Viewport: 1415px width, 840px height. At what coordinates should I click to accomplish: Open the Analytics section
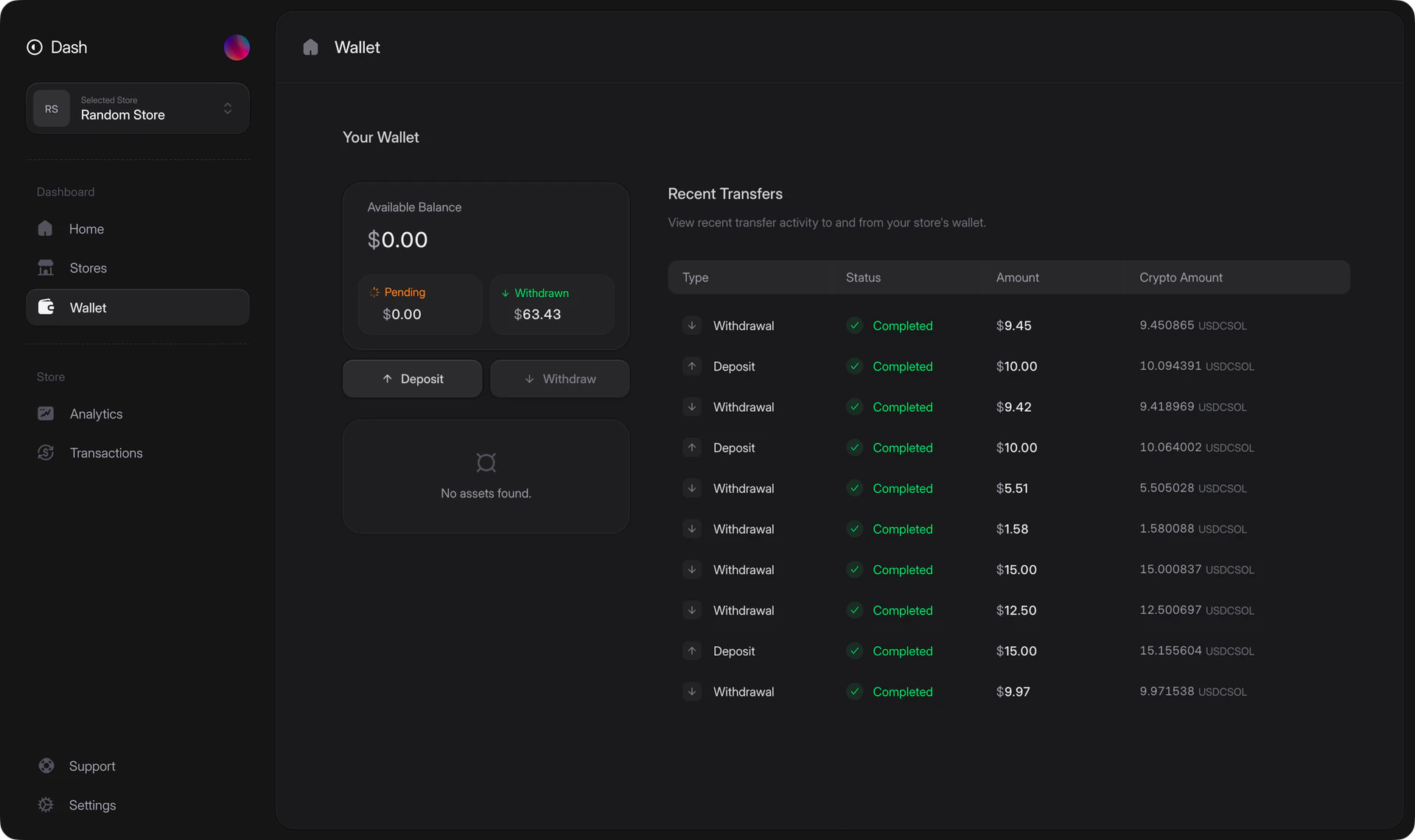(138, 413)
